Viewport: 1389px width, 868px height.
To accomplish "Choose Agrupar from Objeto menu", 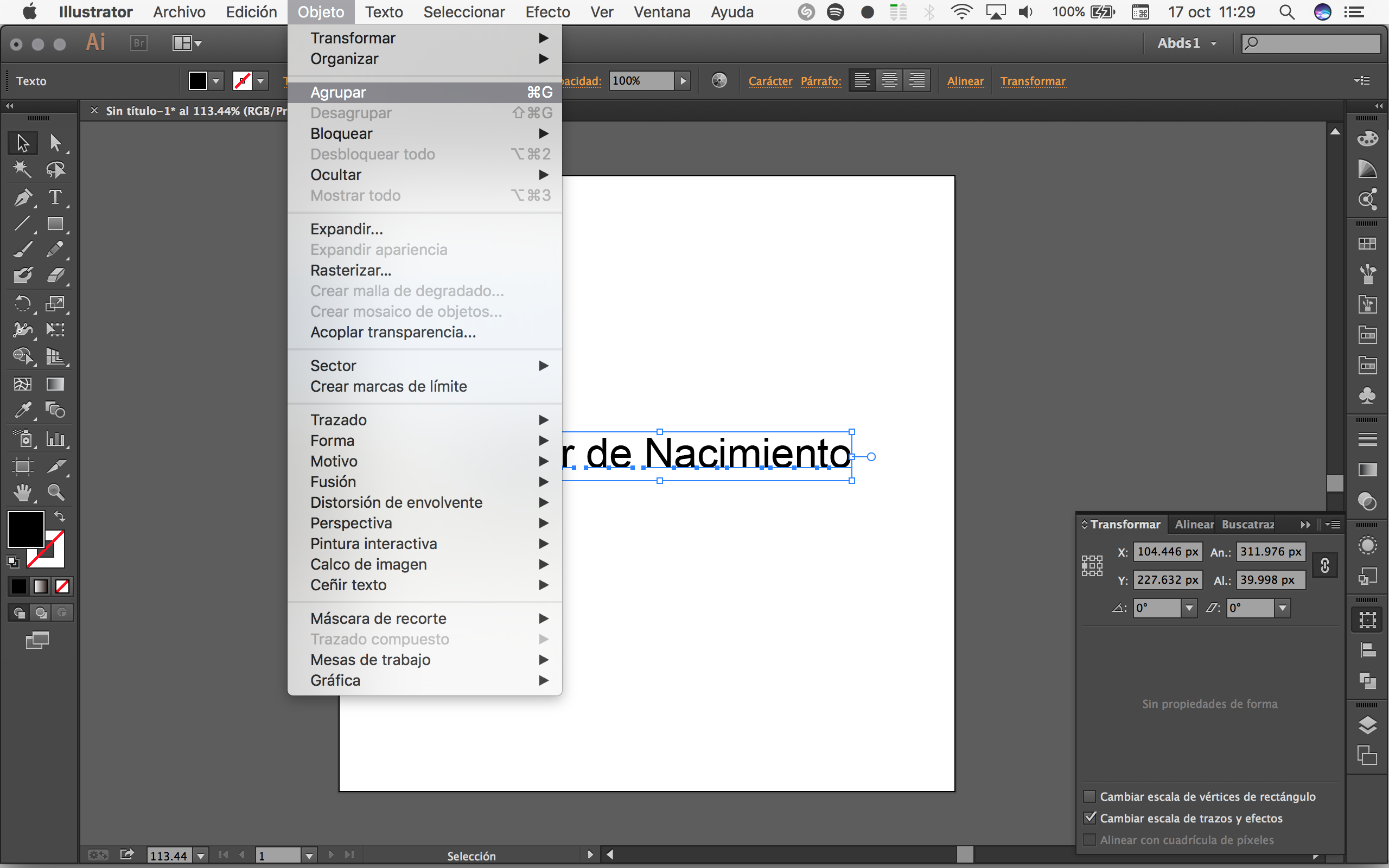I will click(x=425, y=92).
